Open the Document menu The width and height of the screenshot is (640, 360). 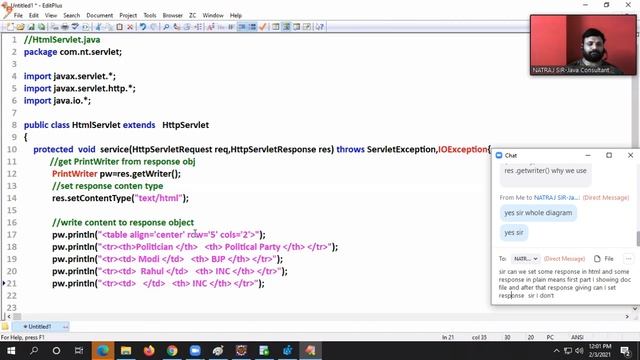(100, 16)
